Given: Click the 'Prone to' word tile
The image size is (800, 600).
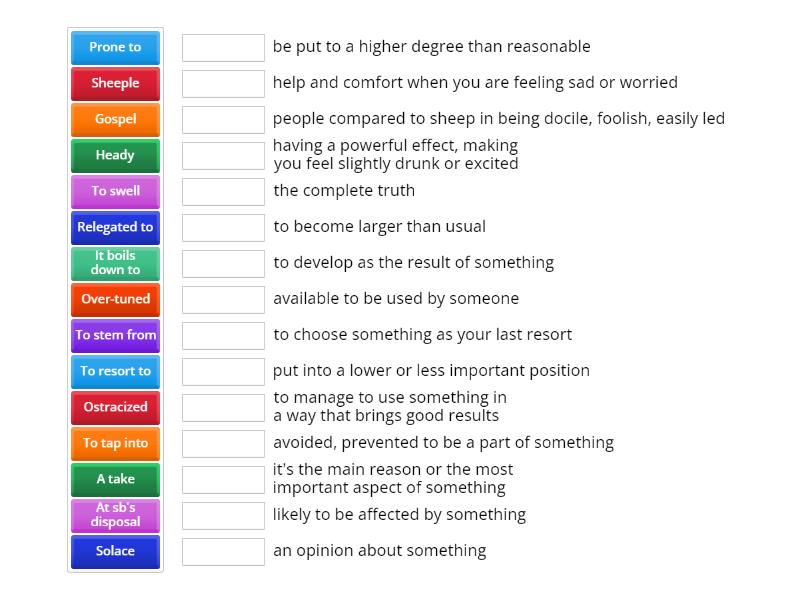Looking at the screenshot, I should pos(115,47).
